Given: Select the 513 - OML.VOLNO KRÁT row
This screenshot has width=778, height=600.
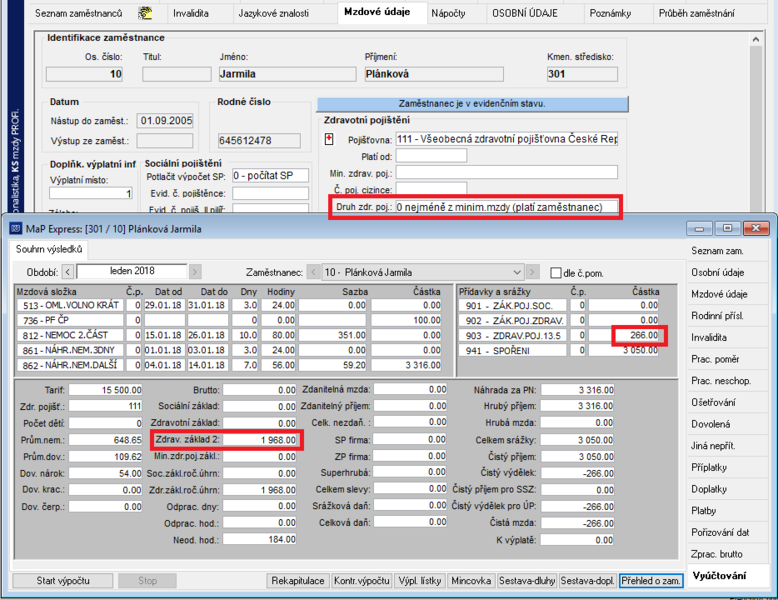Looking at the screenshot, I should (x=229, y=305).
